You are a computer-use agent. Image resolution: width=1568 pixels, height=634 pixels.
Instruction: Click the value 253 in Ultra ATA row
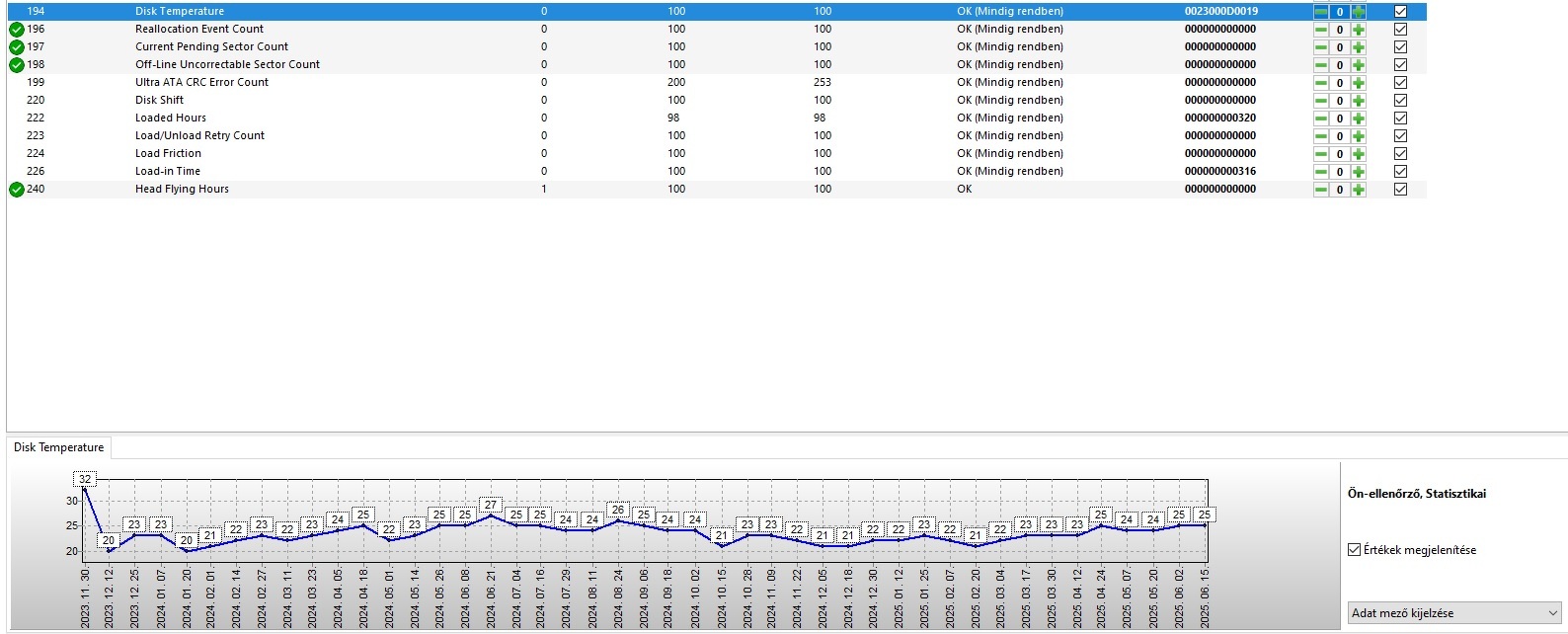[x=823, y=83]
